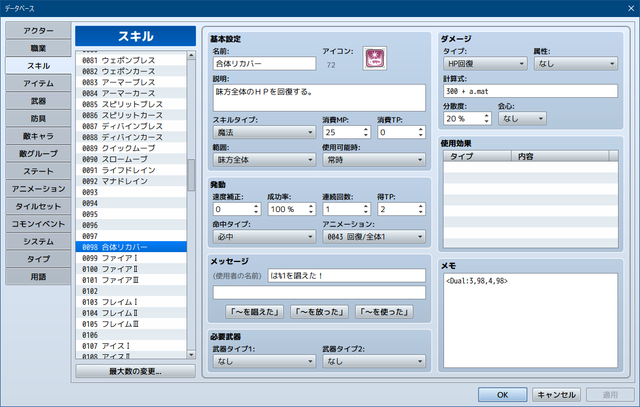Select skill 0101 ファイアⅢ
Image resolution: width=640 pixels, height=407 pixels.
[x=131, y=280]
